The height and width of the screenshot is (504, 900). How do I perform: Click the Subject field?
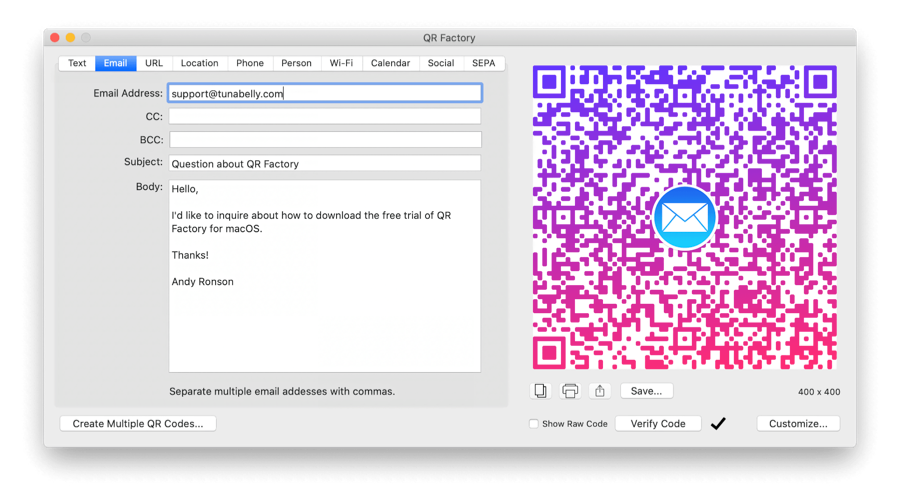pos(325,164)
